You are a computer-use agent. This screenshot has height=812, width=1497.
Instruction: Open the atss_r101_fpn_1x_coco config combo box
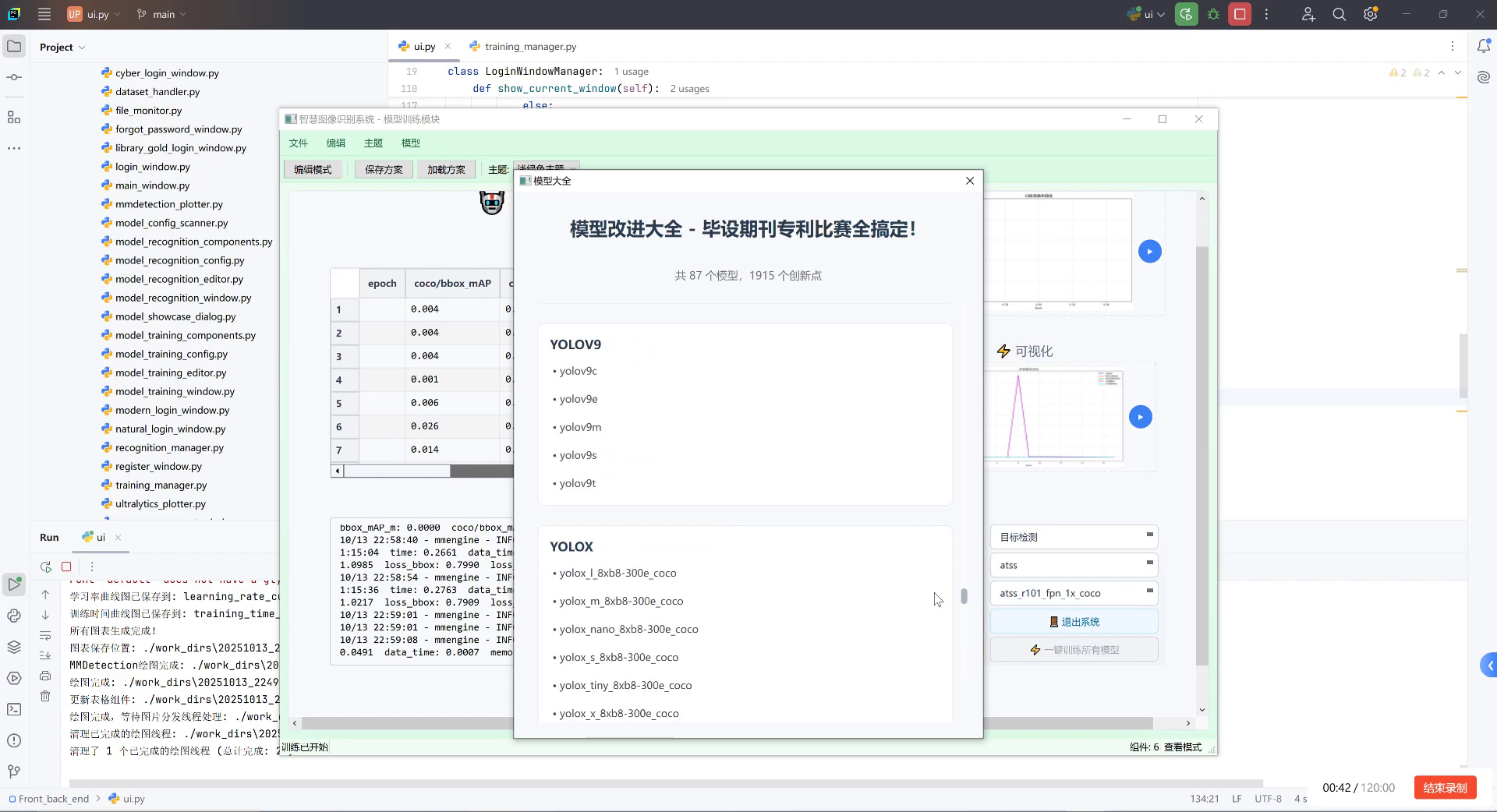tap(1074, 593)
